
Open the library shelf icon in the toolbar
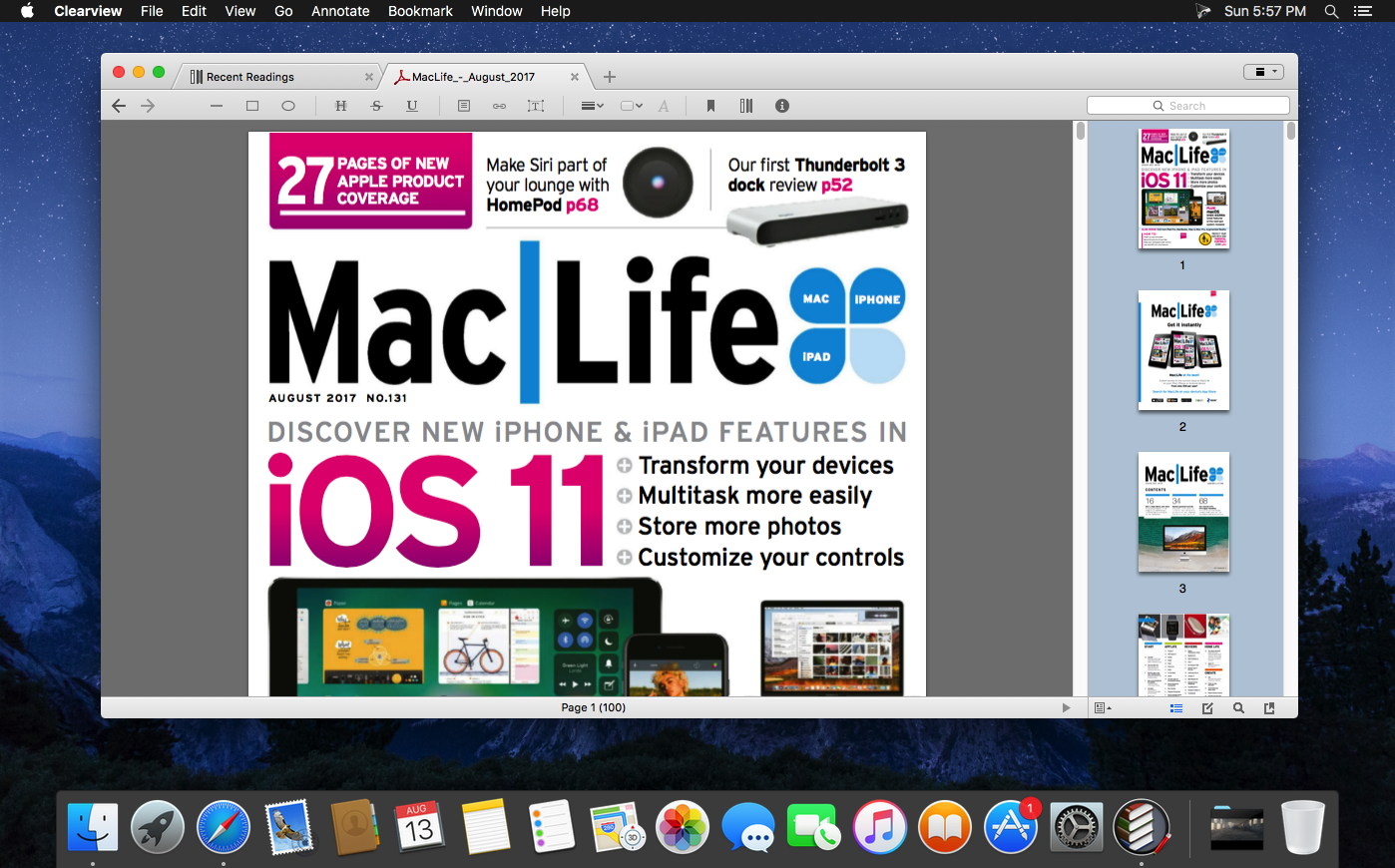[x=746, y=106]
